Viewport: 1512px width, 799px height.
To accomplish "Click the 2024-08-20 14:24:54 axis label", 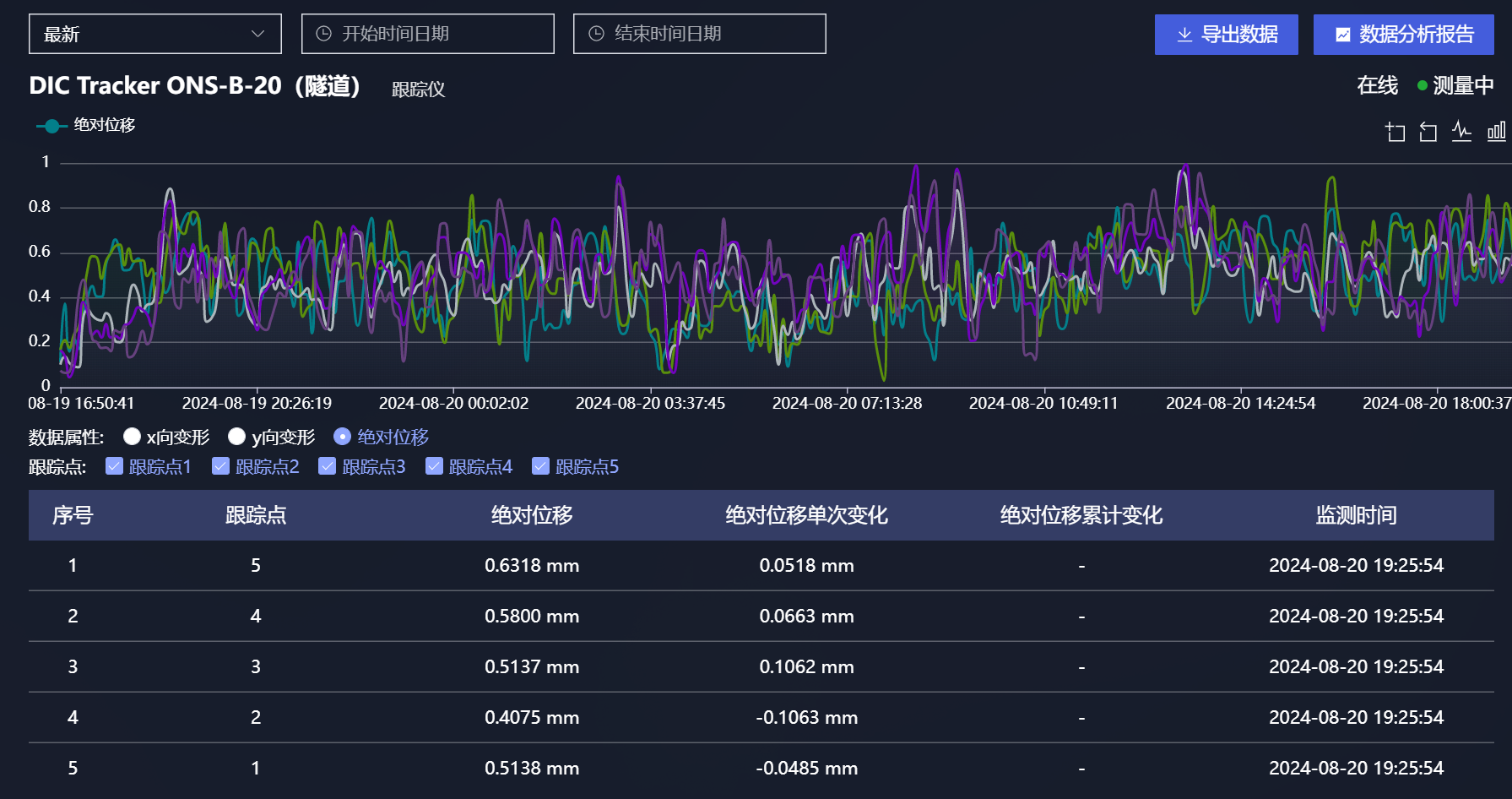I will [1240, 403].
